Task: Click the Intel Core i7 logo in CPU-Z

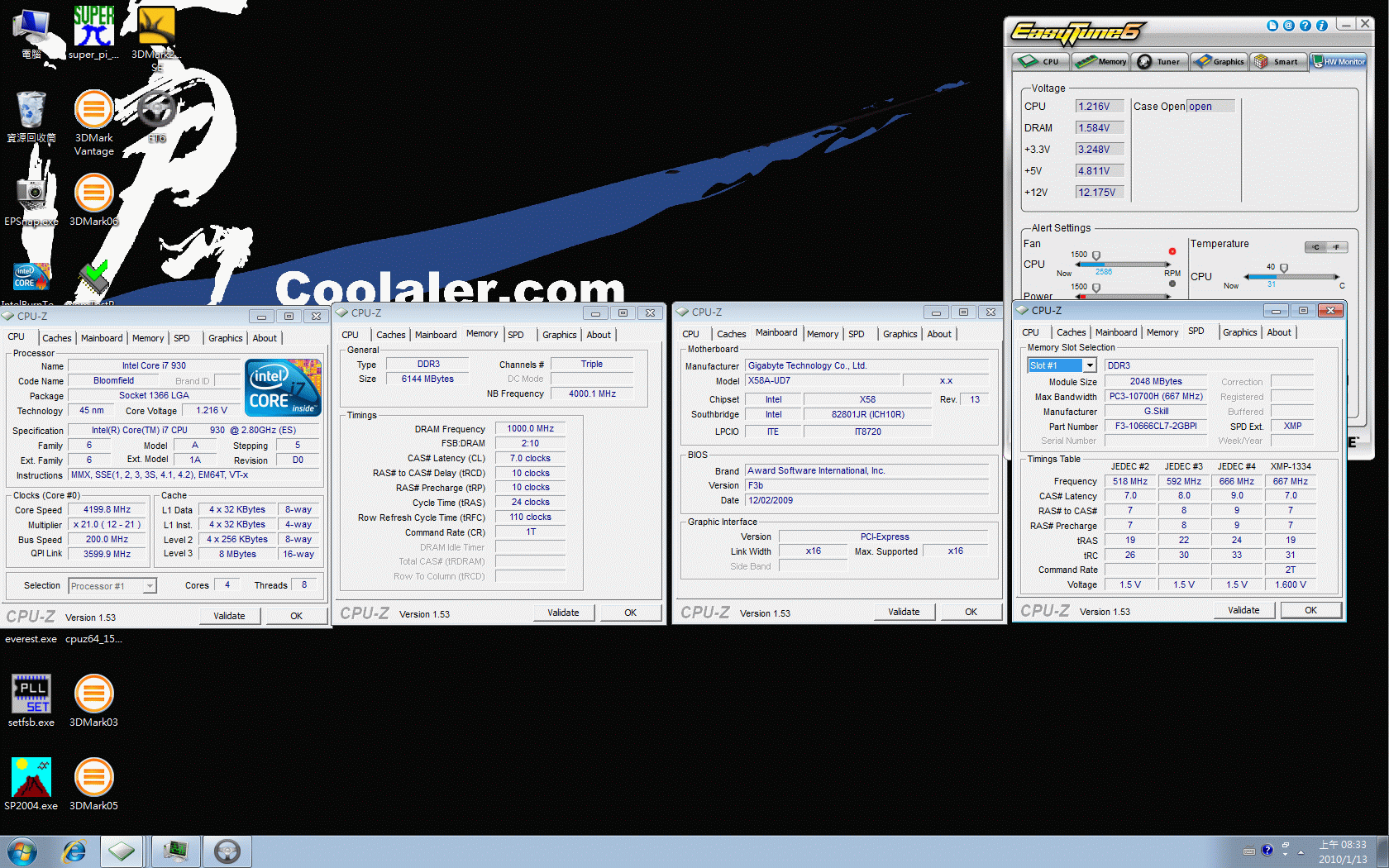Action: click(284, 387)
